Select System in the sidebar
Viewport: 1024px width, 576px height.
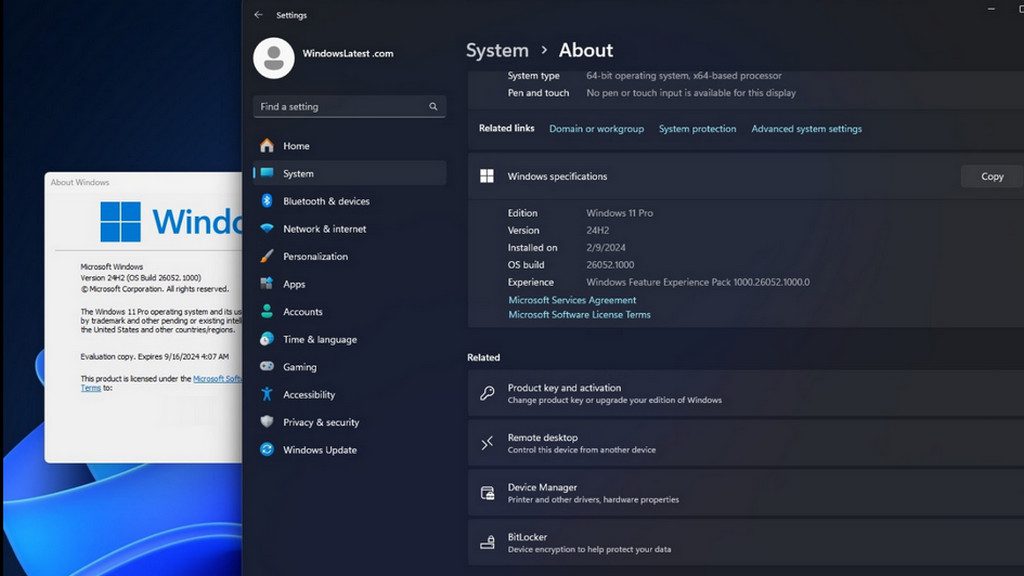point(349,173)
